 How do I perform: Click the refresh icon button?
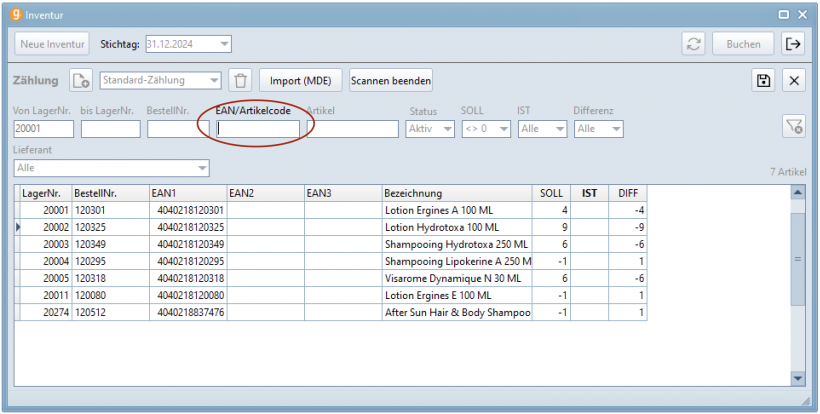693,44
